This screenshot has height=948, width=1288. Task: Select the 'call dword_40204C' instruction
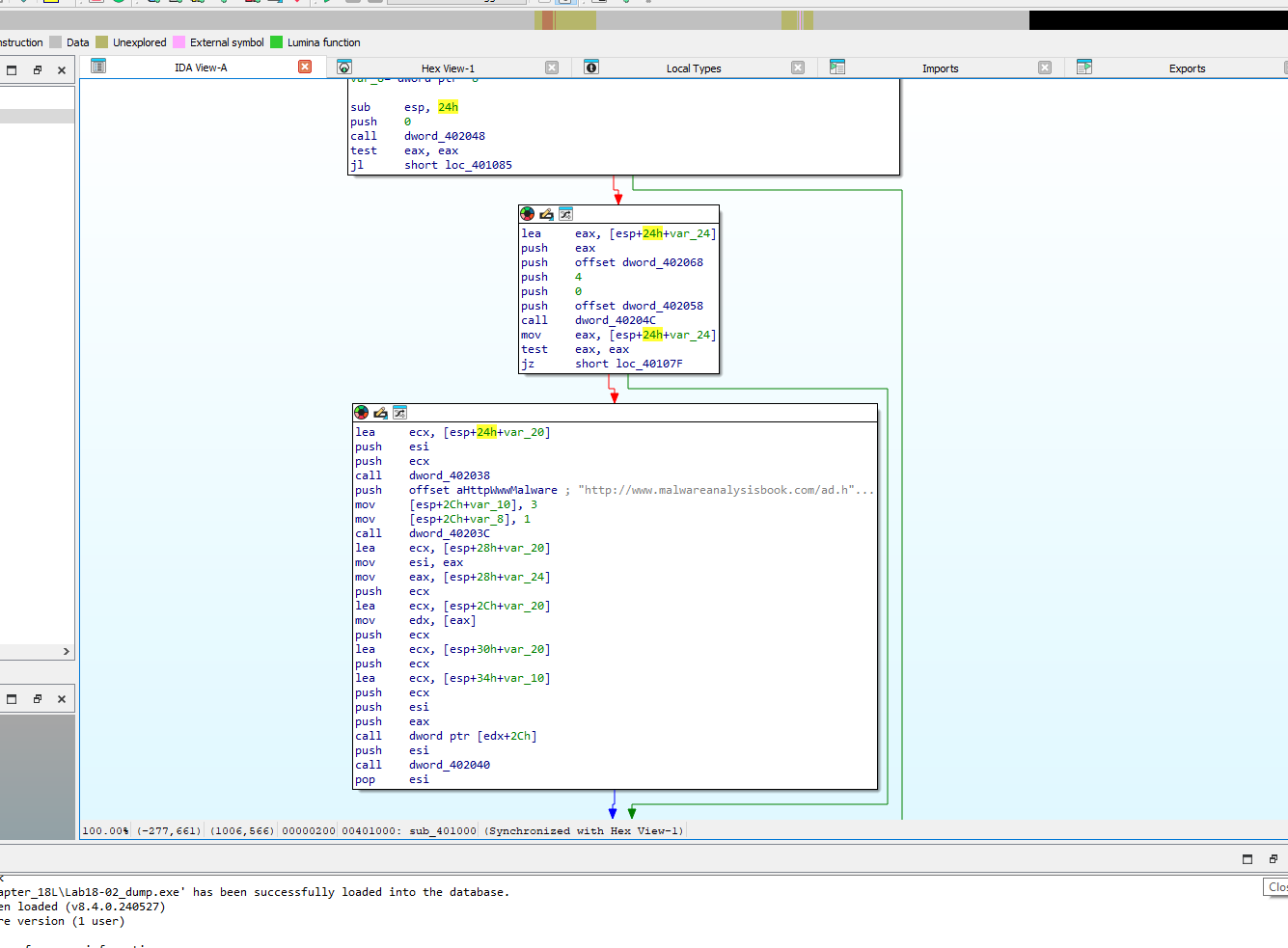pos(589,320)
